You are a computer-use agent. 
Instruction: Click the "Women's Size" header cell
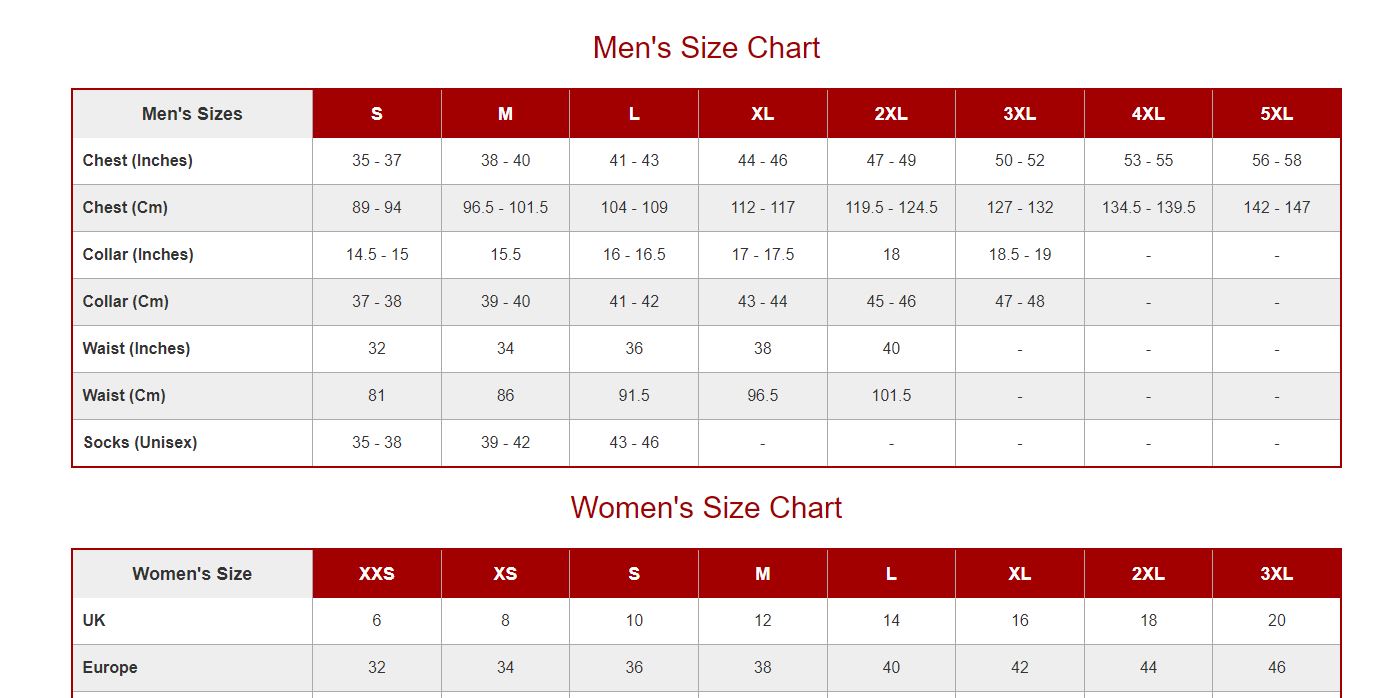(x=192, y=574)
